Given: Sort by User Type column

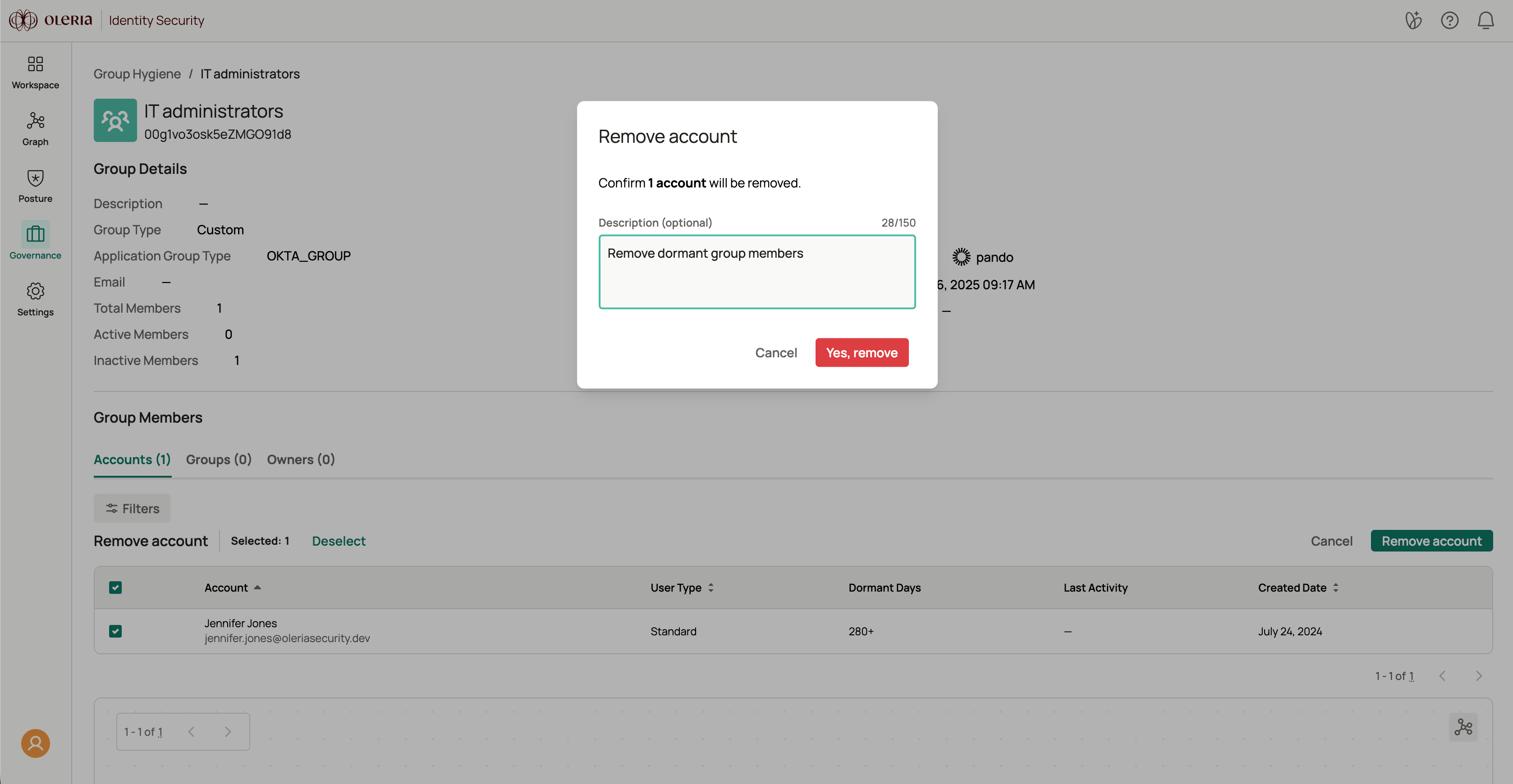Looking at the screenshot, I should pyautogui.click(x=682, y=588).
